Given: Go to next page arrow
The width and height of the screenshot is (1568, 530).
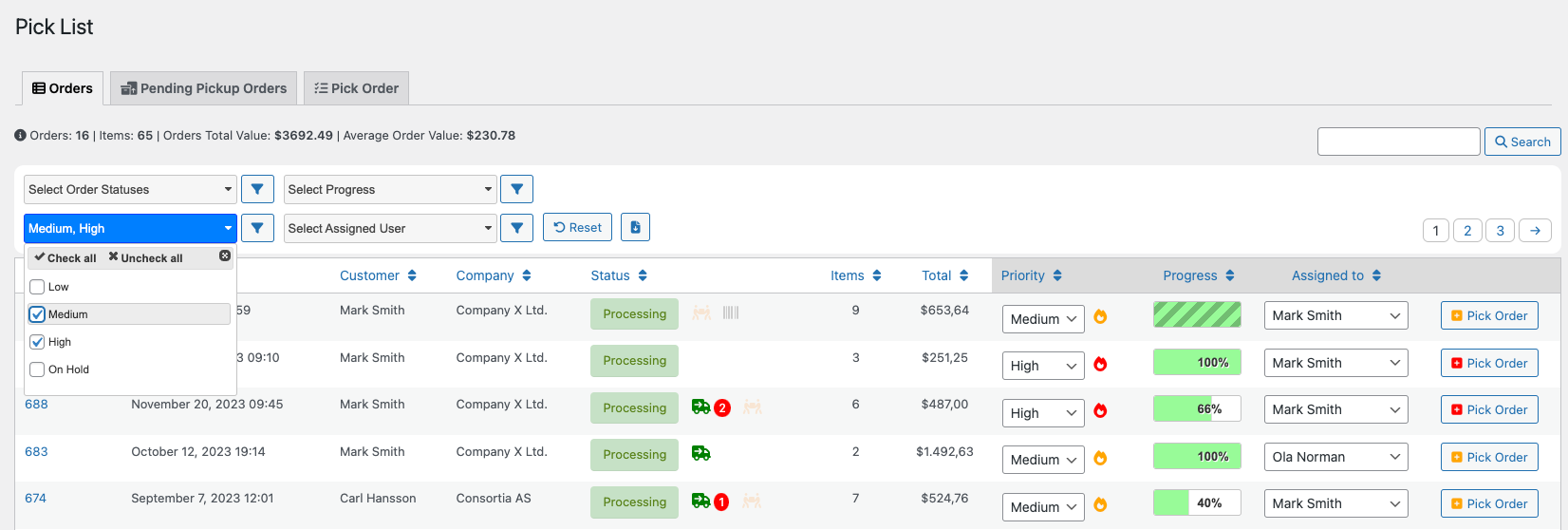Looking at the screenshot, I should [1535, 230].
